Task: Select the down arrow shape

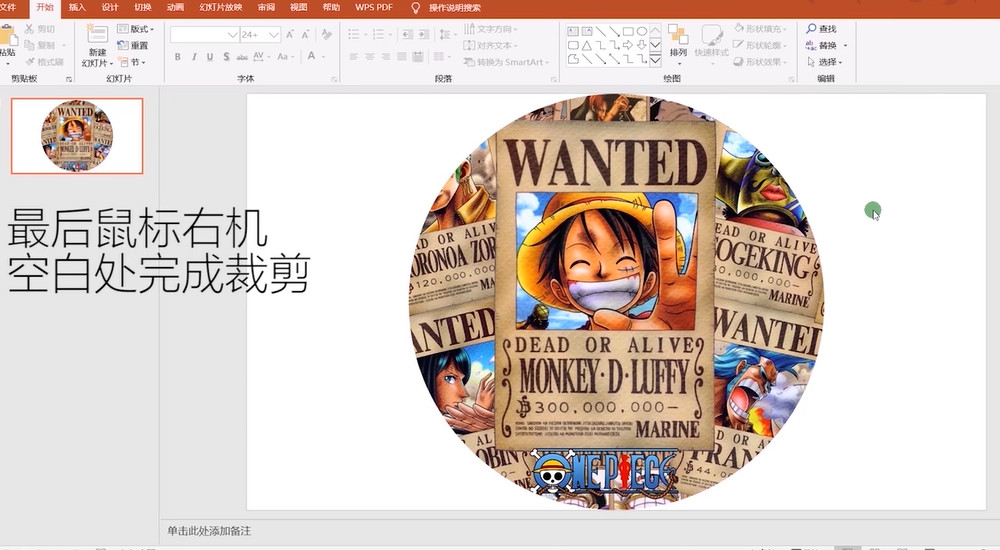Action: 642,45
